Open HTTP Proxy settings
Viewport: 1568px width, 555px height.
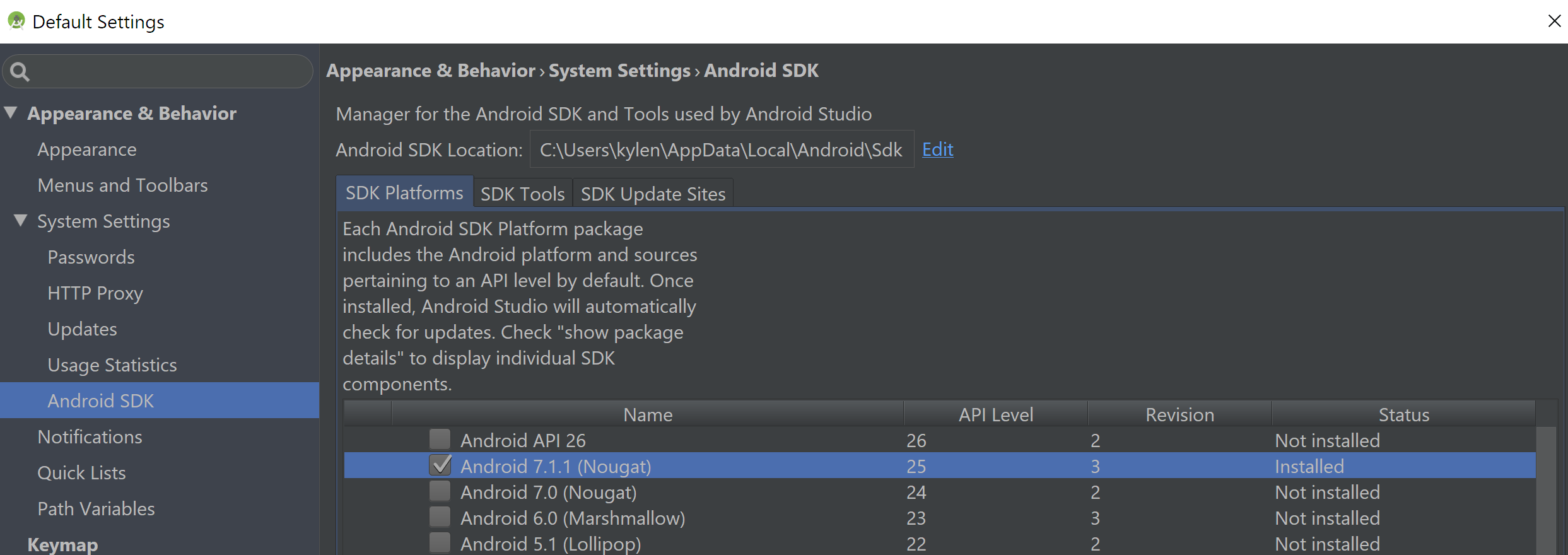[95, 293]
